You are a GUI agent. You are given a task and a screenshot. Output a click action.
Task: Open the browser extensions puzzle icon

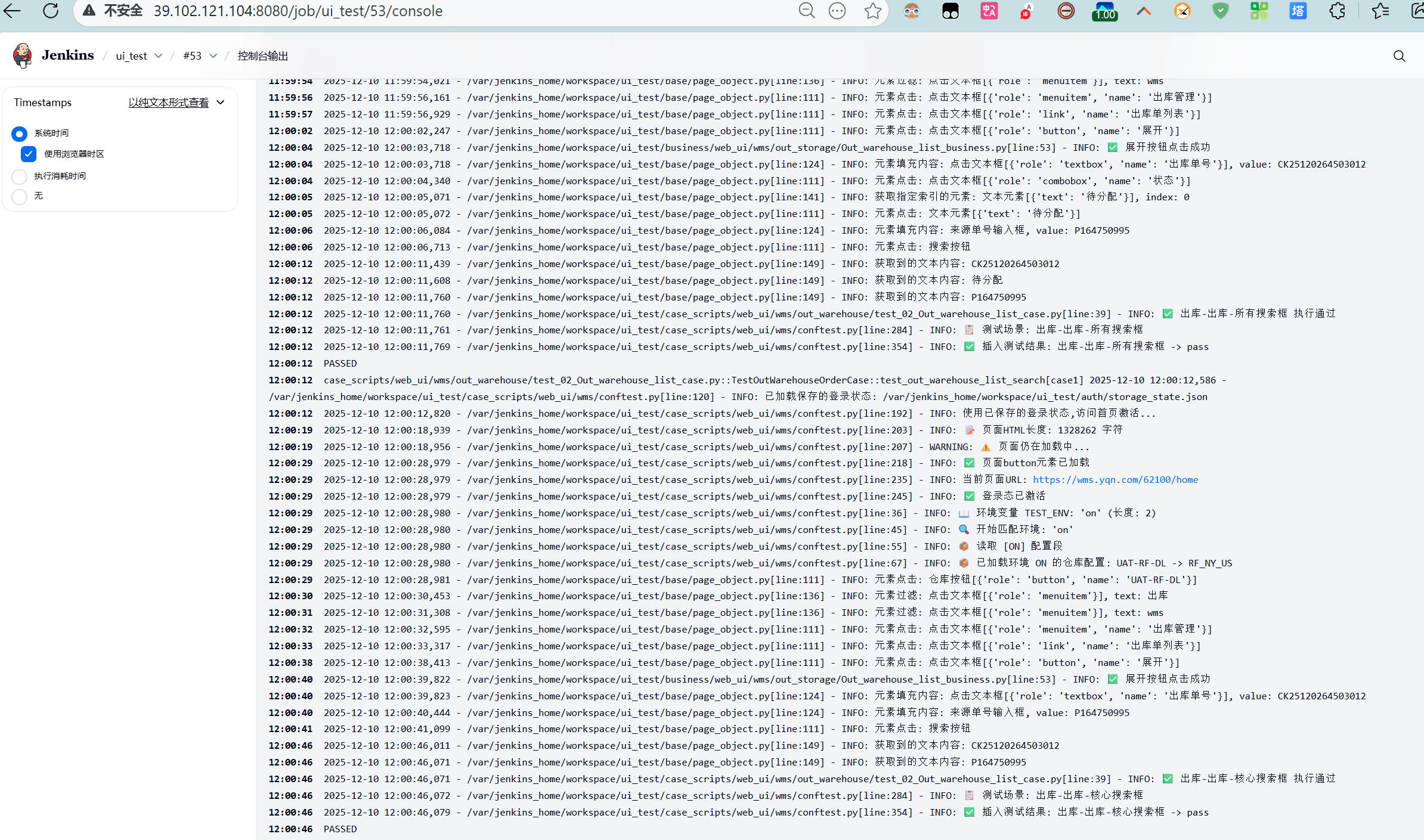(1338, 11)
